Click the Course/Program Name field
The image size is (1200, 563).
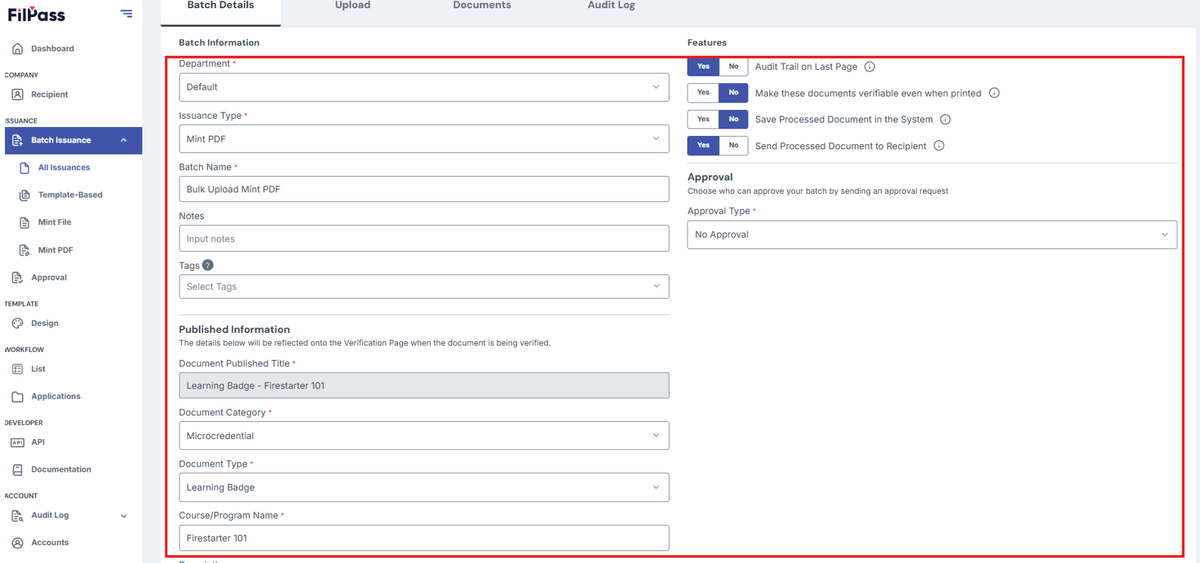coord(424,538)
